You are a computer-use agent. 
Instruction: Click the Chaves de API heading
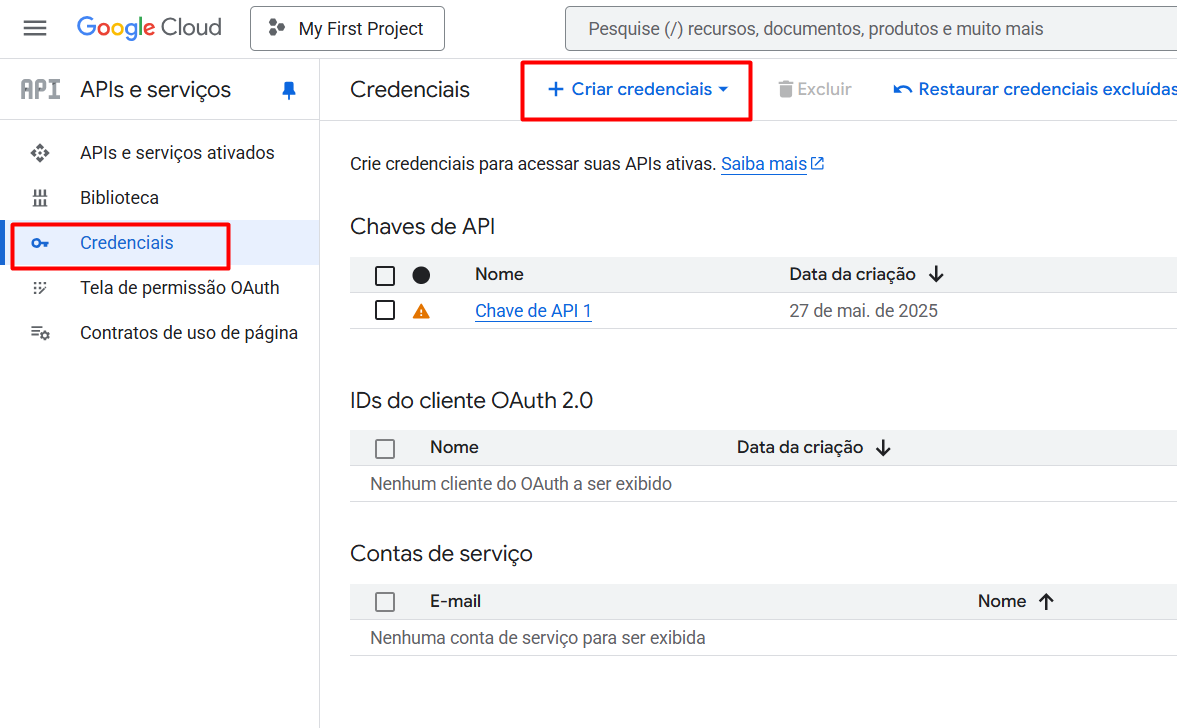tap(423, 227)
